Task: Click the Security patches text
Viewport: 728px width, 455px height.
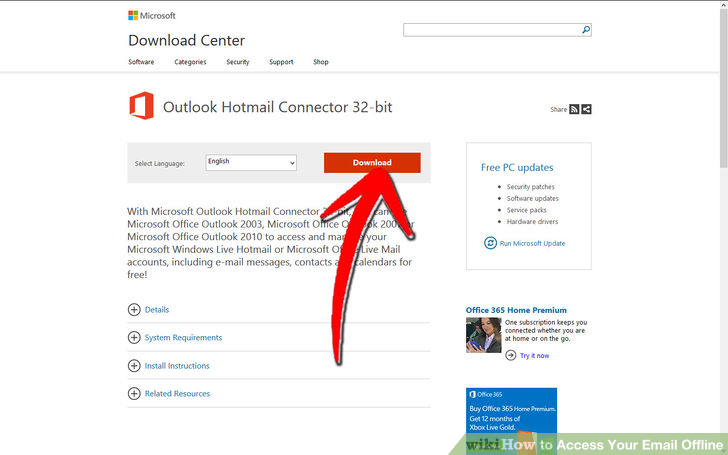Action: pyautogui.click(x=531, y=187)
